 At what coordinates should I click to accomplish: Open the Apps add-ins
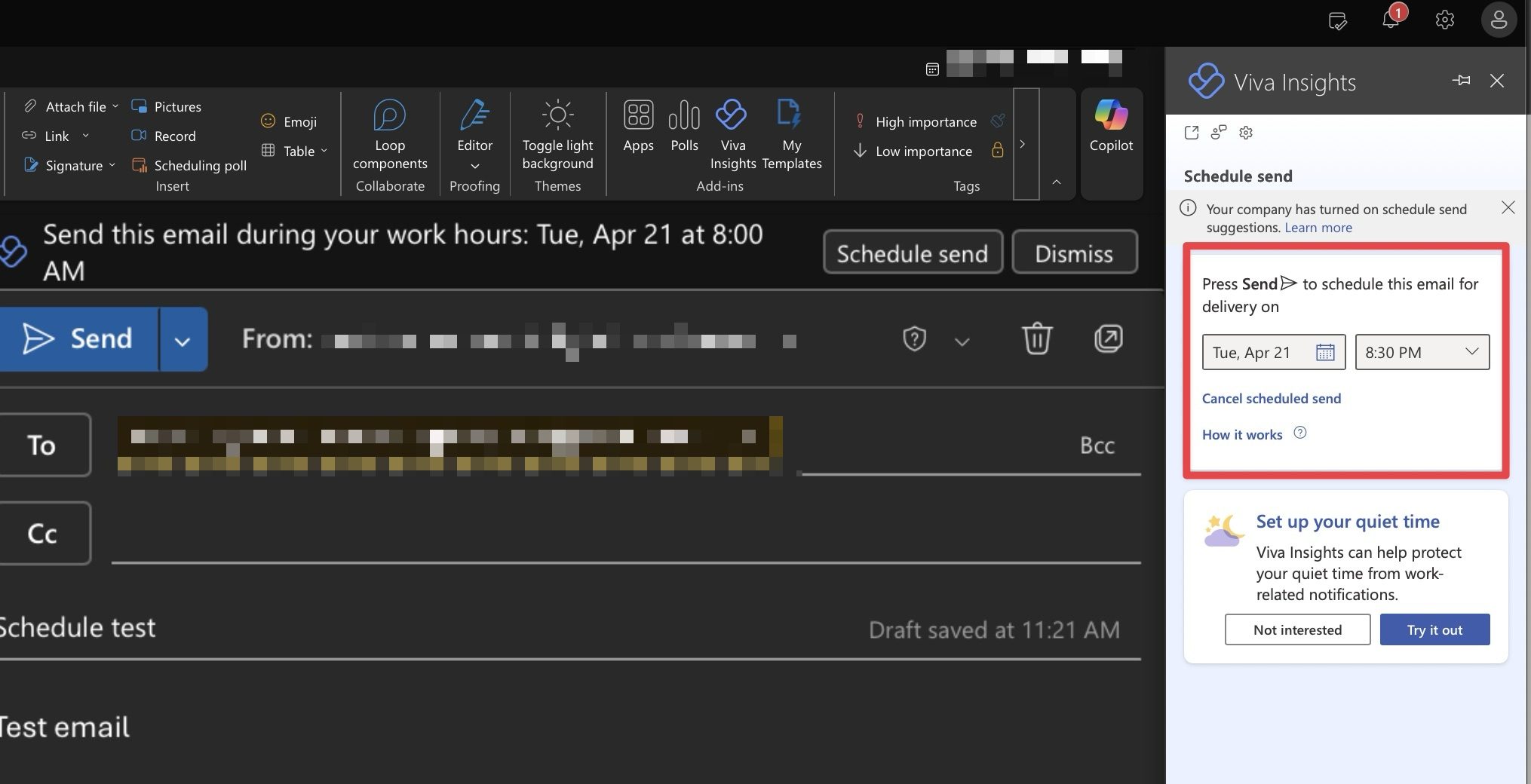[638, 127]
